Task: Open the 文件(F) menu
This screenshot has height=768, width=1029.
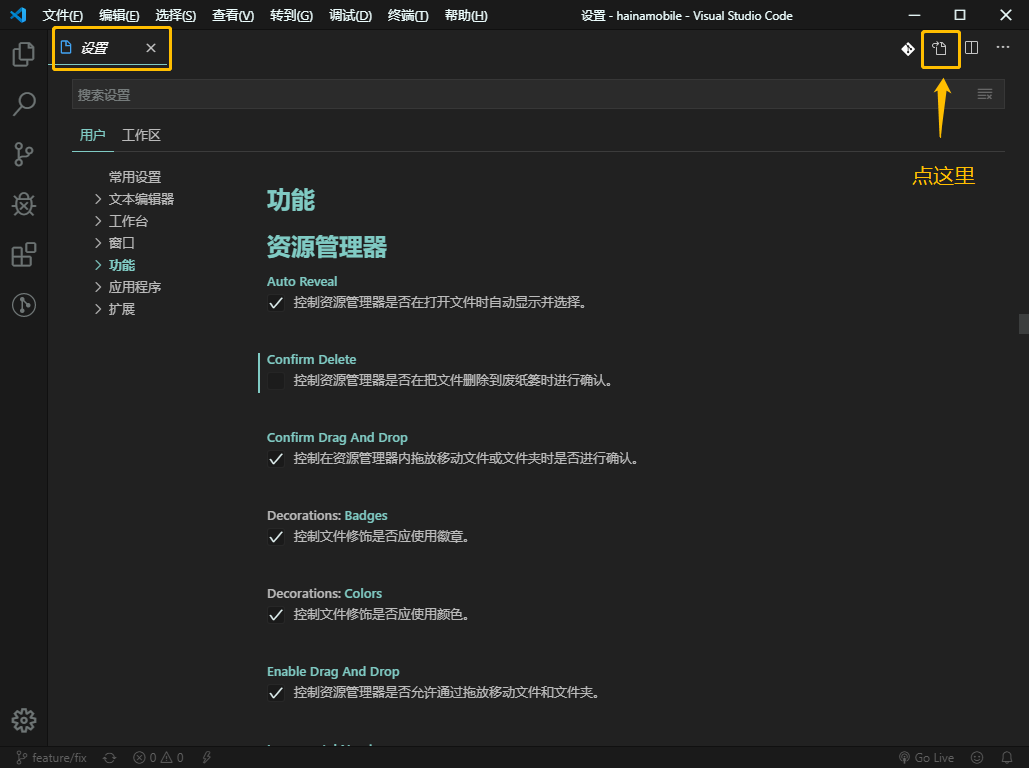Action: 62,15
